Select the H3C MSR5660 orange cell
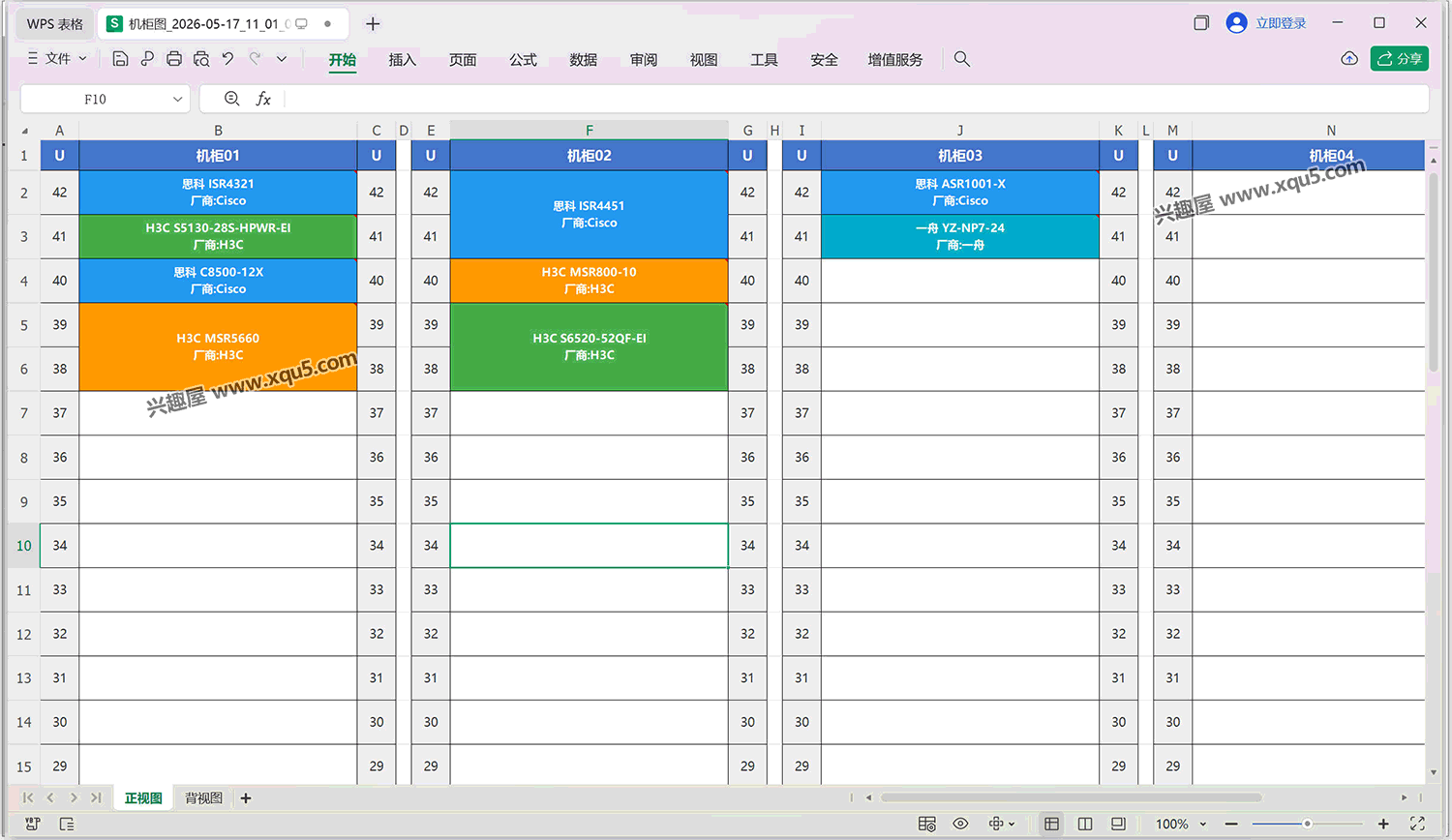1452x840 pixels. tap(218, 346)
